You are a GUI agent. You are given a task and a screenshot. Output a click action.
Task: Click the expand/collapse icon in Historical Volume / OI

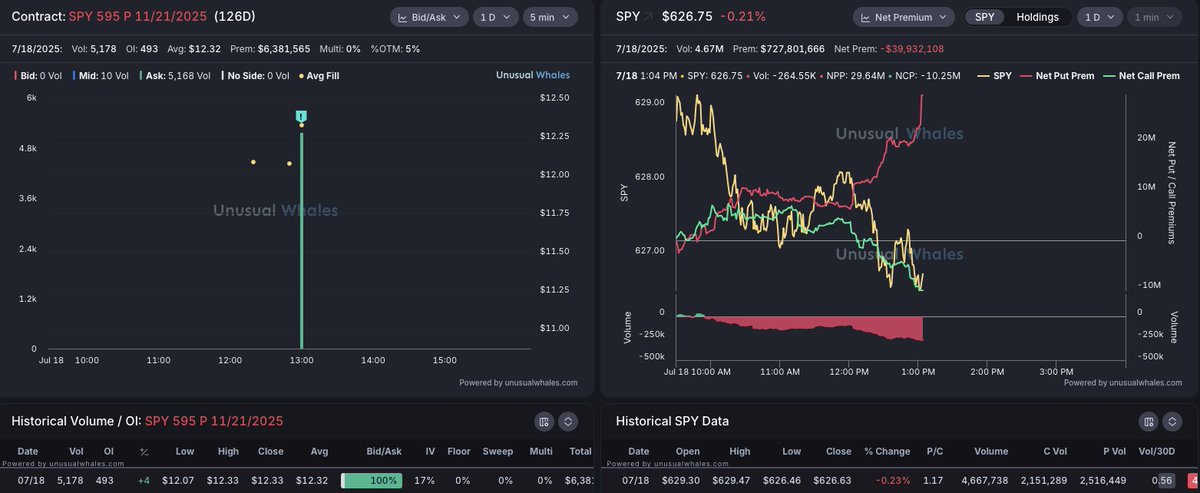click(x=568, y=421)
